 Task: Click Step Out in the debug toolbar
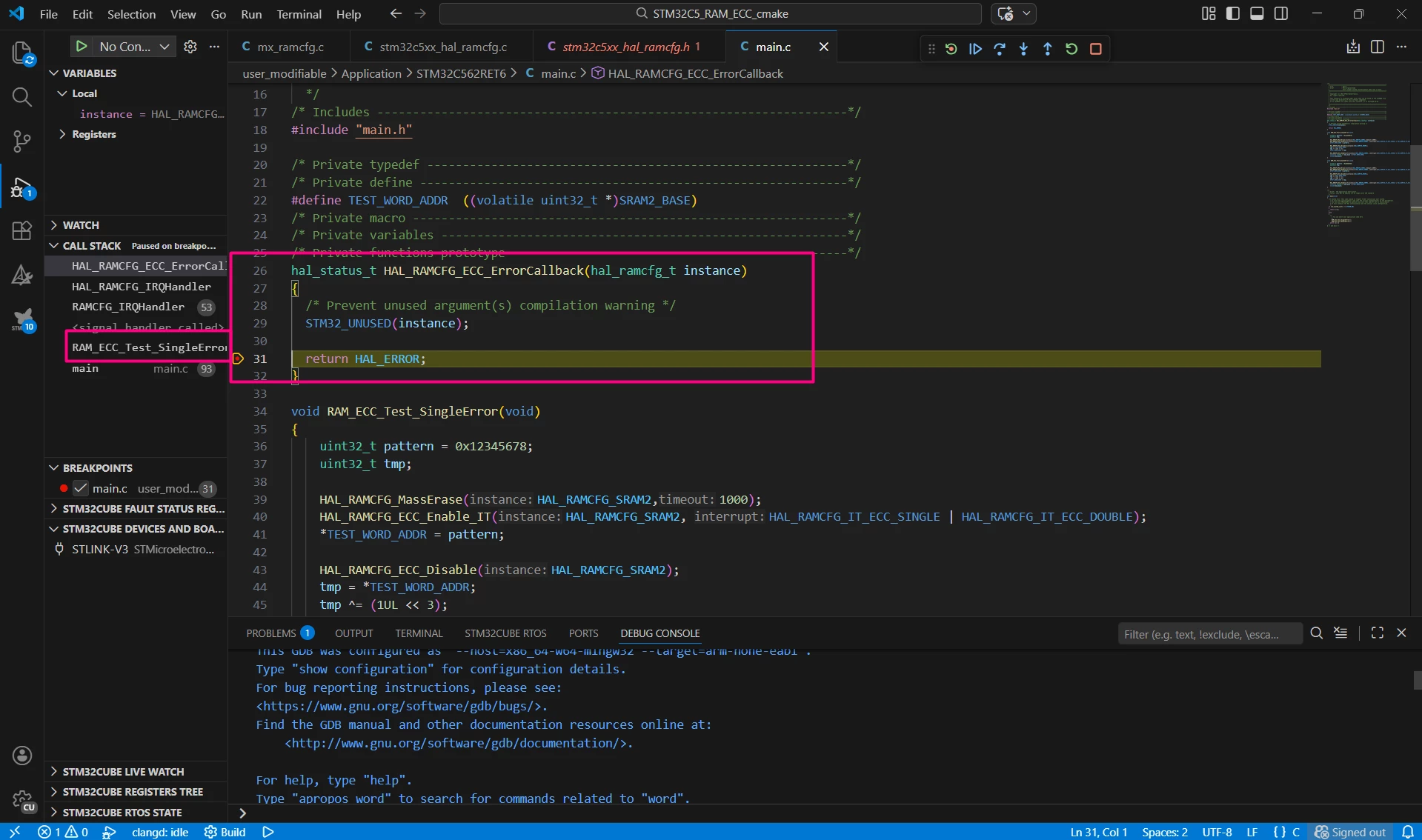point(1047,49)
